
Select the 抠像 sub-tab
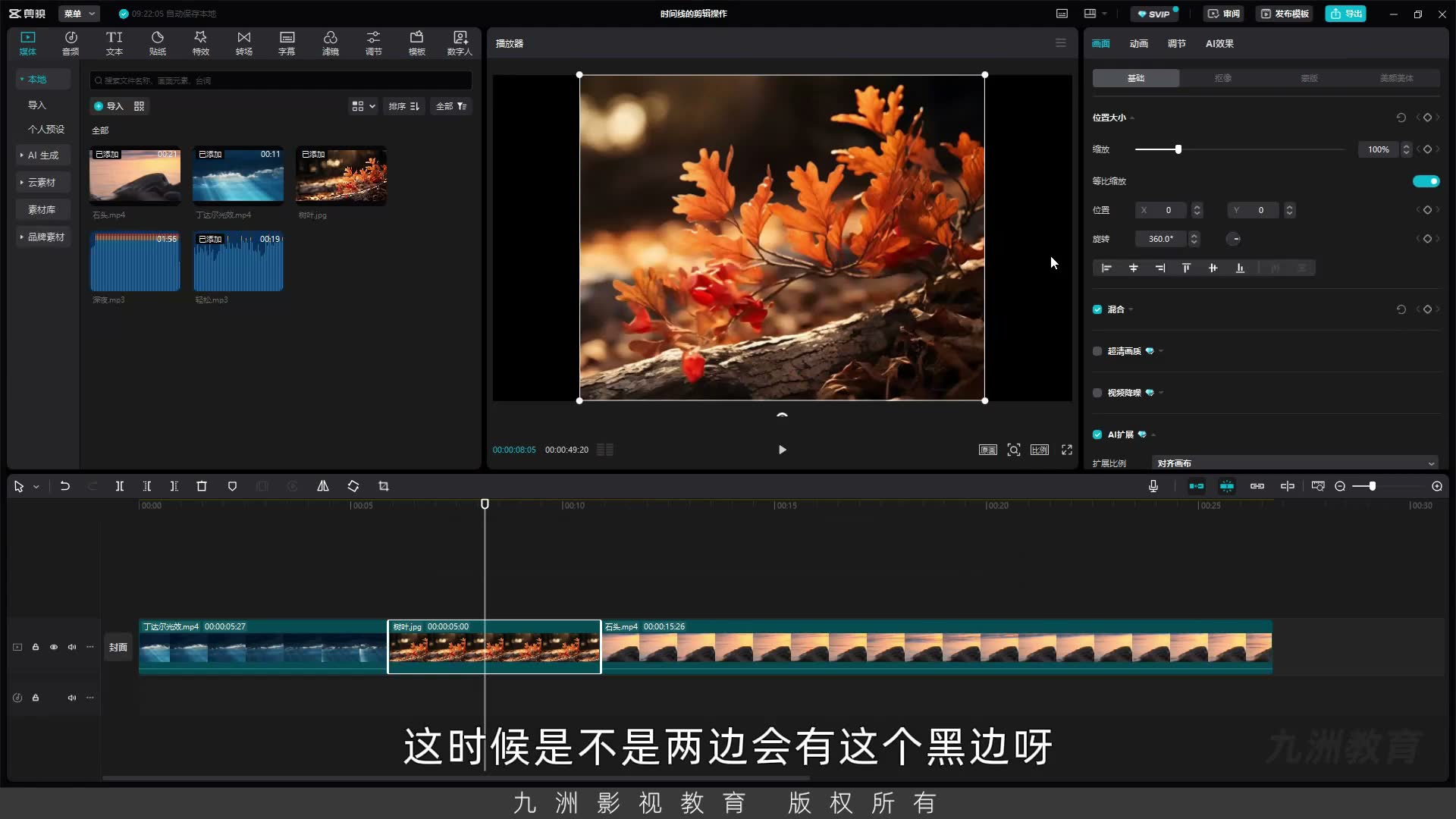tap(1222, 78)
